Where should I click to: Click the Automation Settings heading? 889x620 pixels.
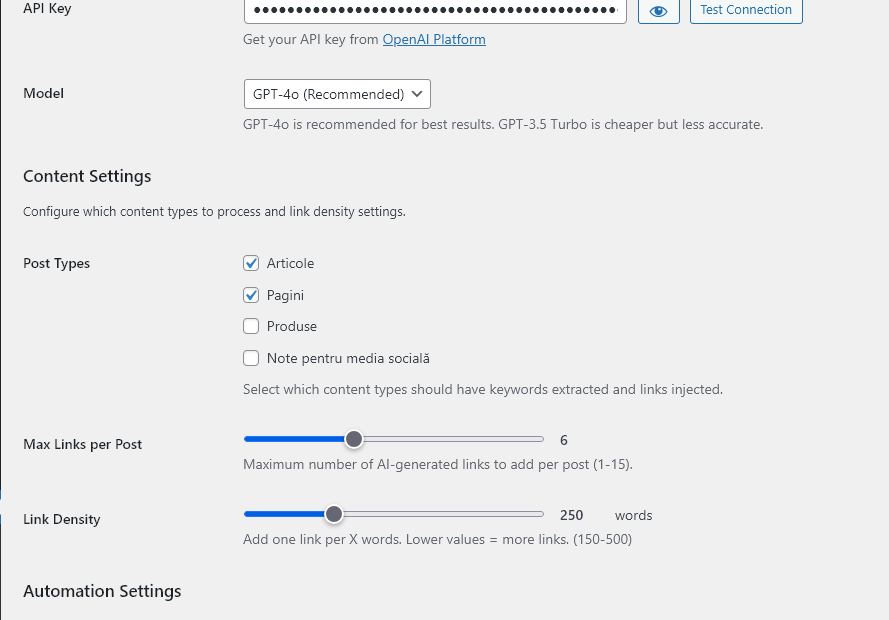pos(102,591)
